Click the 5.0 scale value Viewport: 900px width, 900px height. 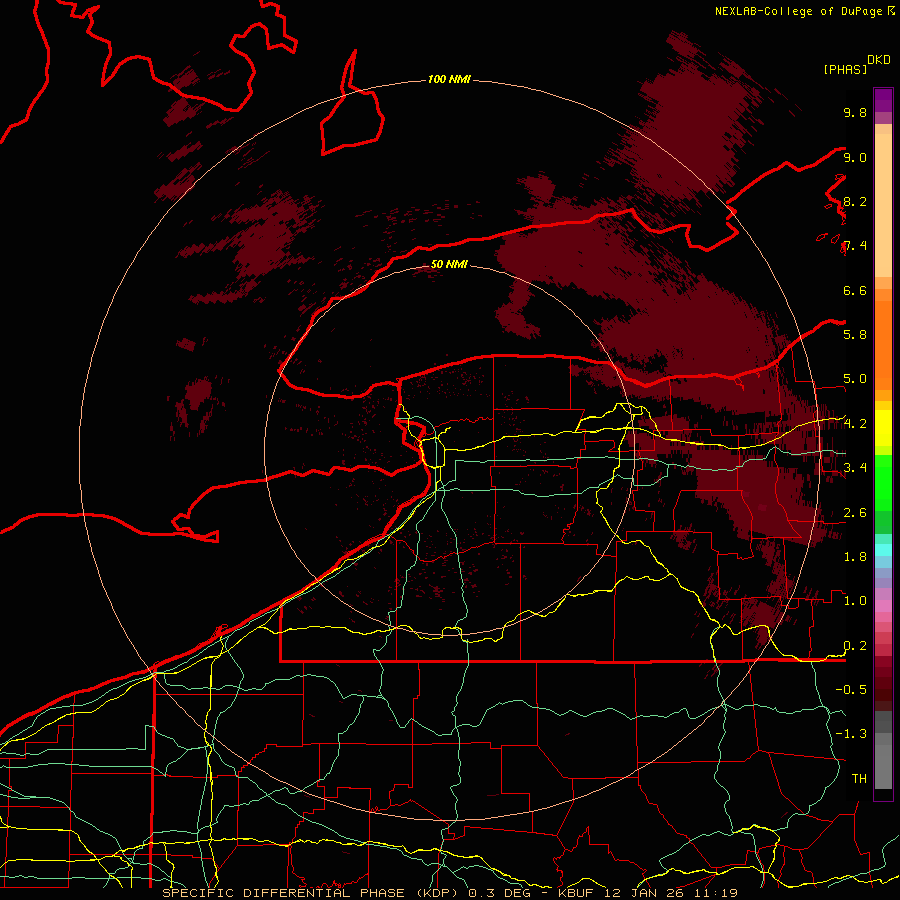pos(855,379)
